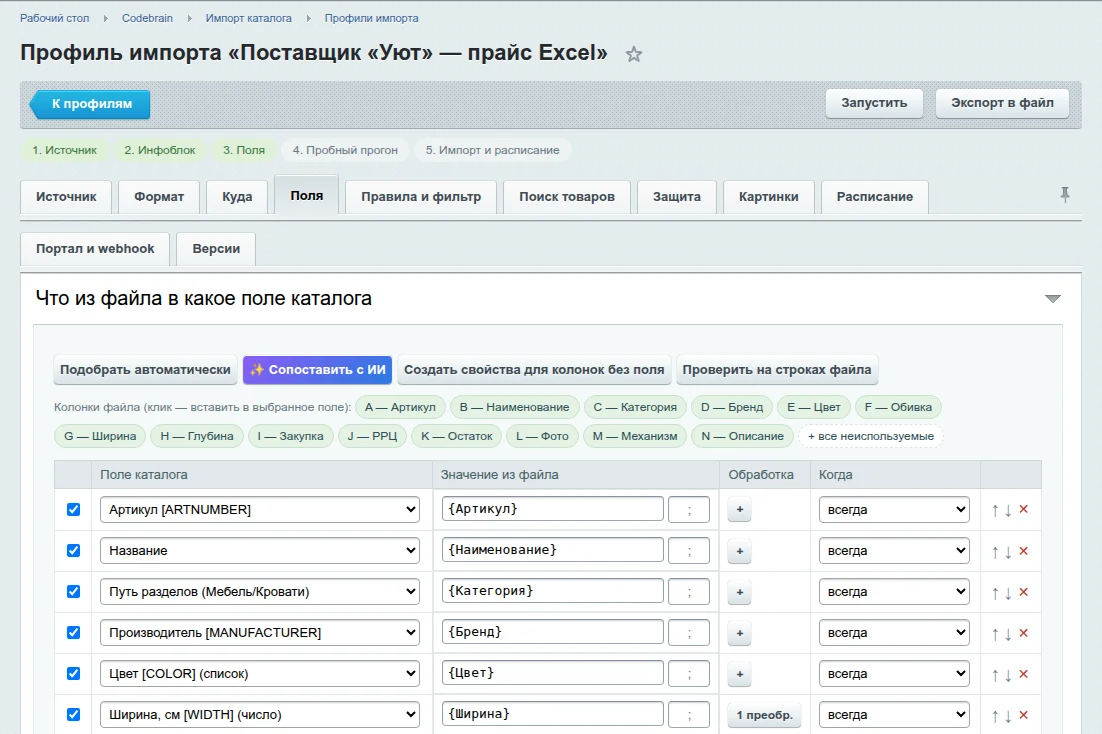This screenshot has width=1102, height=734.
Task: Click the Запустить button
Action: click(874, 103)
